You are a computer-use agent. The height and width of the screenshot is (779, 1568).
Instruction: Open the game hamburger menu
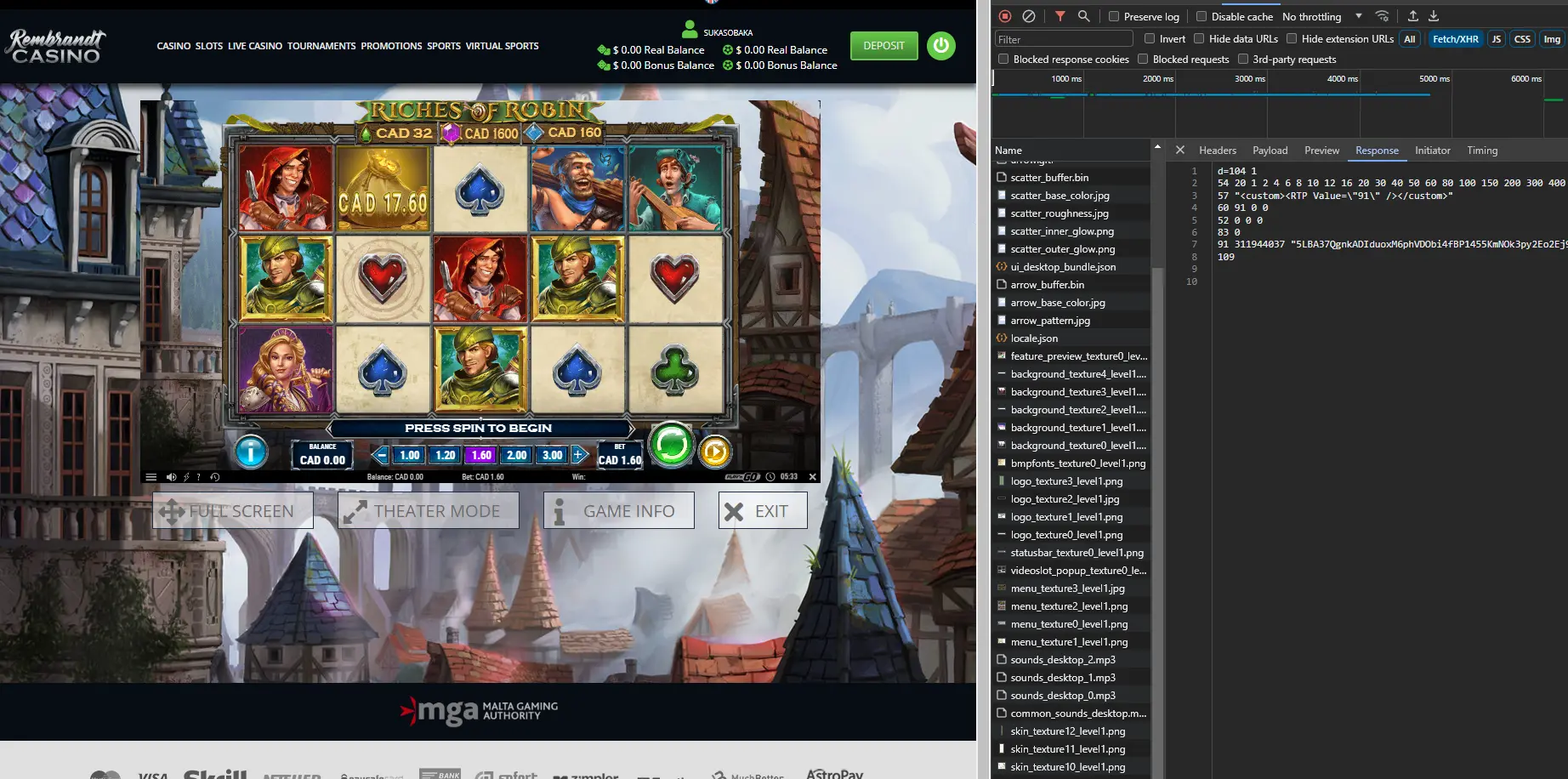151,477
